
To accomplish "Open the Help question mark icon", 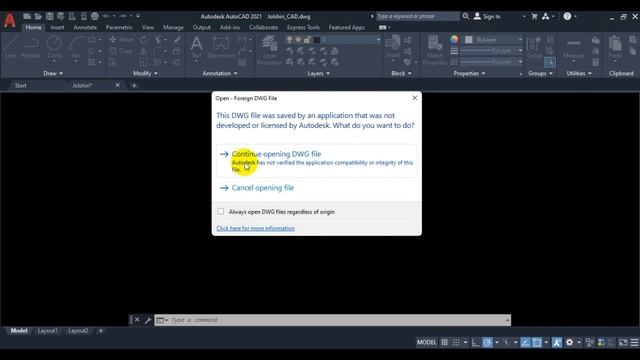I will pyautogui.click(x=567, y=16).
